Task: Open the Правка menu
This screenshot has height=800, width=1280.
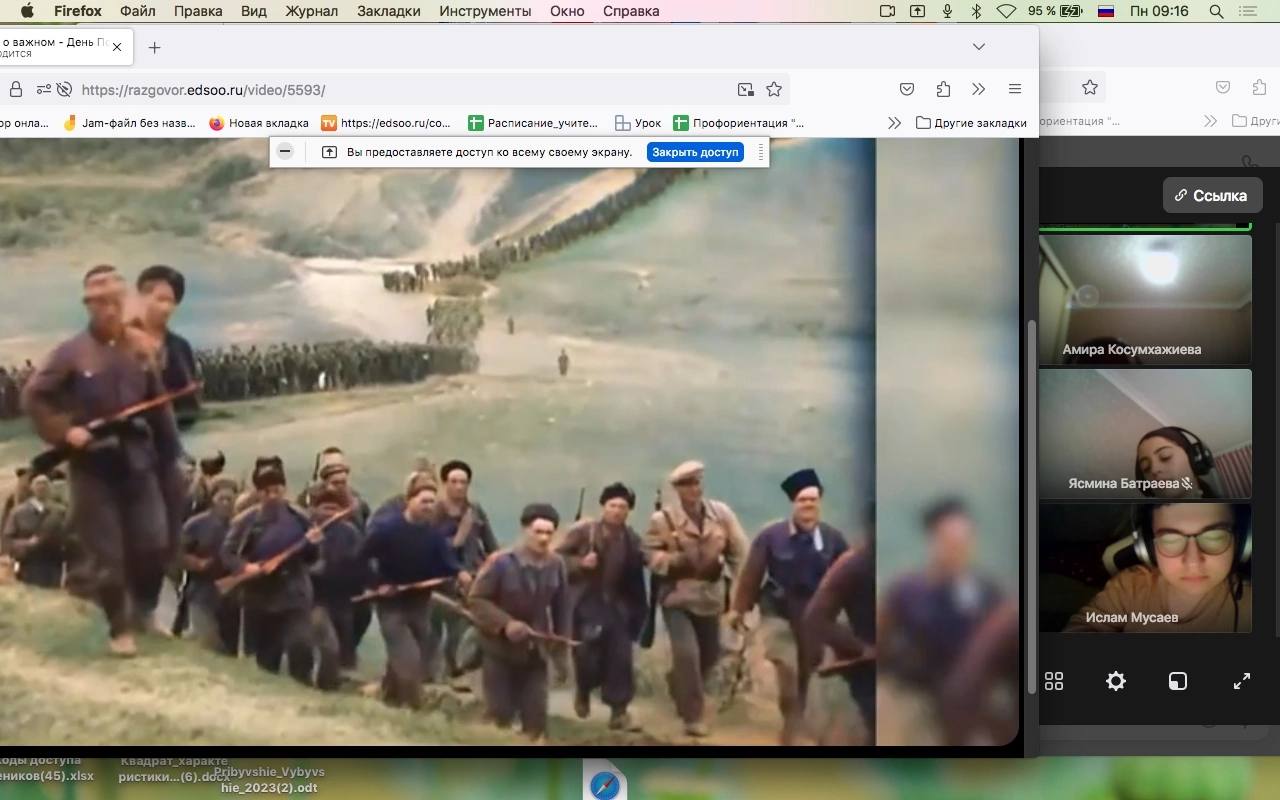Action: pyautogui.click(x=198, y=11)
